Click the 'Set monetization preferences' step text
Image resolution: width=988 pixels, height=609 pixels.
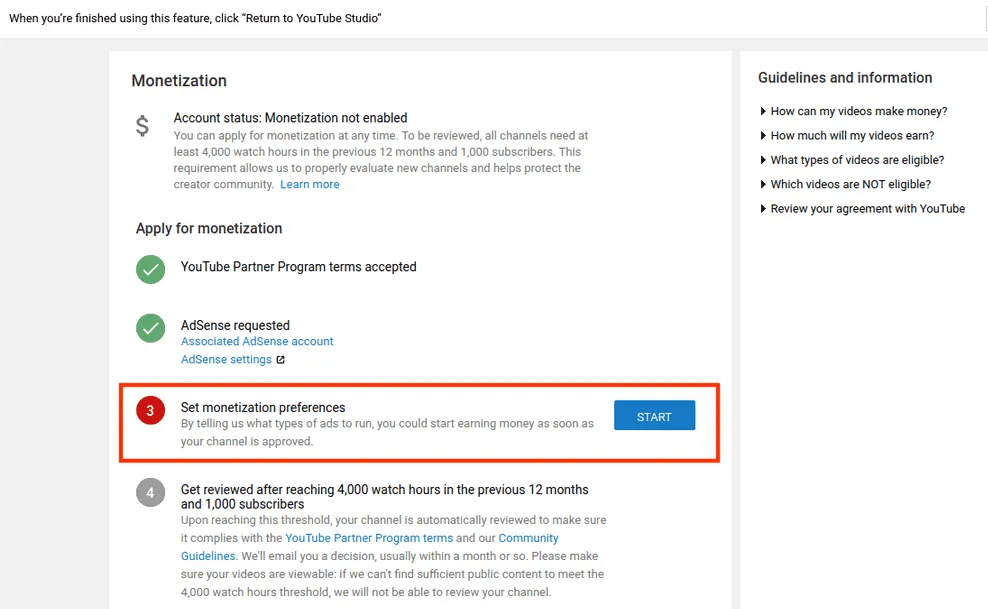tap(263, 407)
